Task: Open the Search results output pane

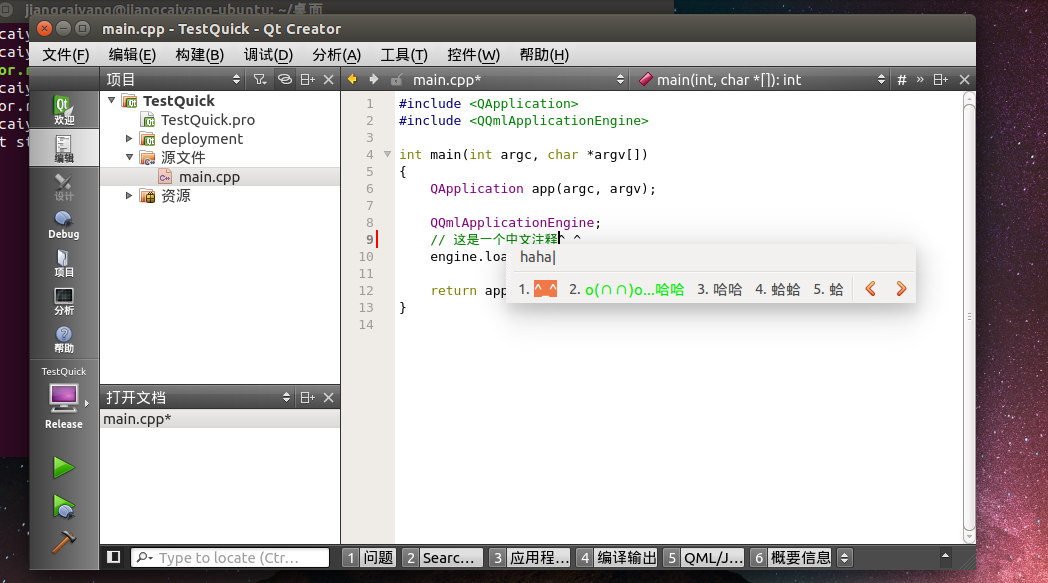Action: coord(442,558)
